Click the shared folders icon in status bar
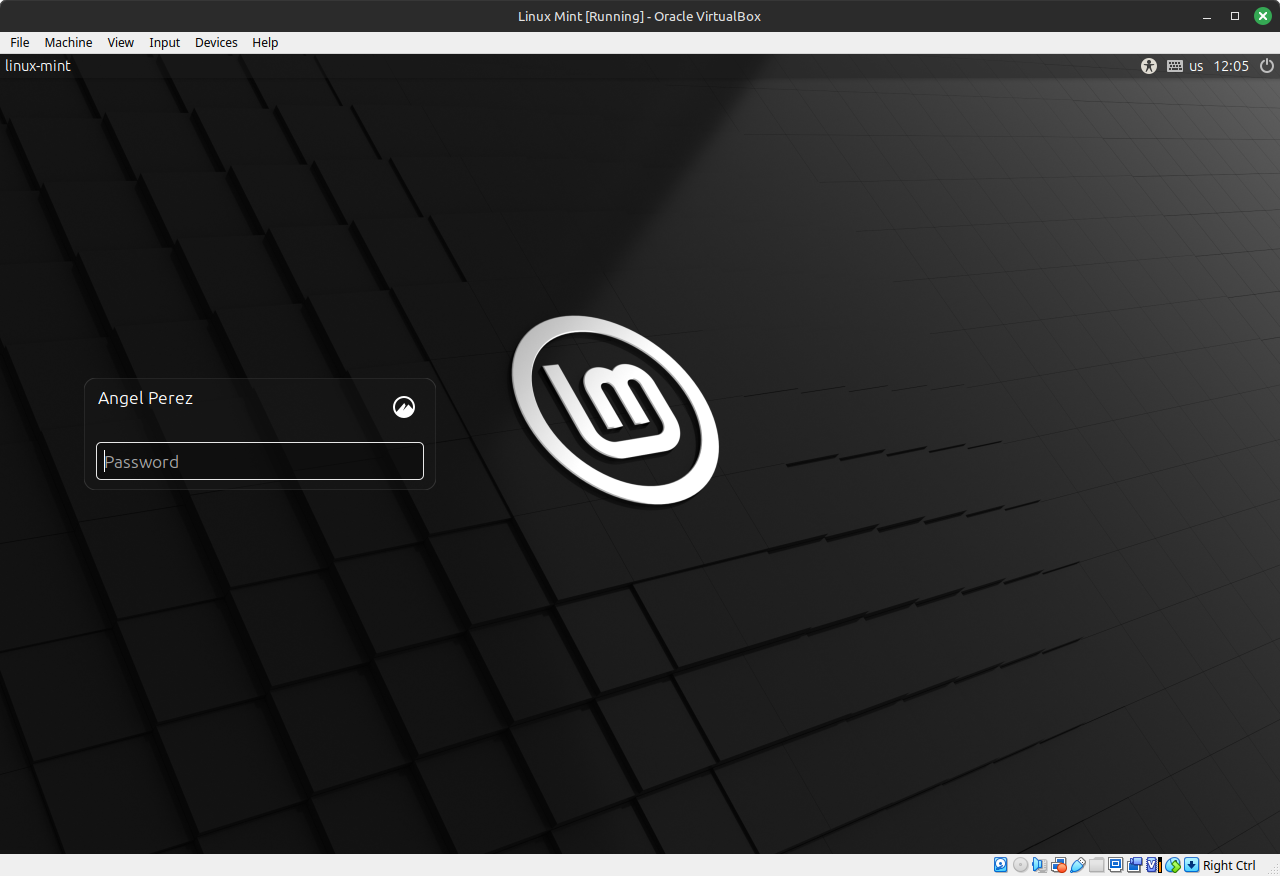 [x=1097, y=865]
